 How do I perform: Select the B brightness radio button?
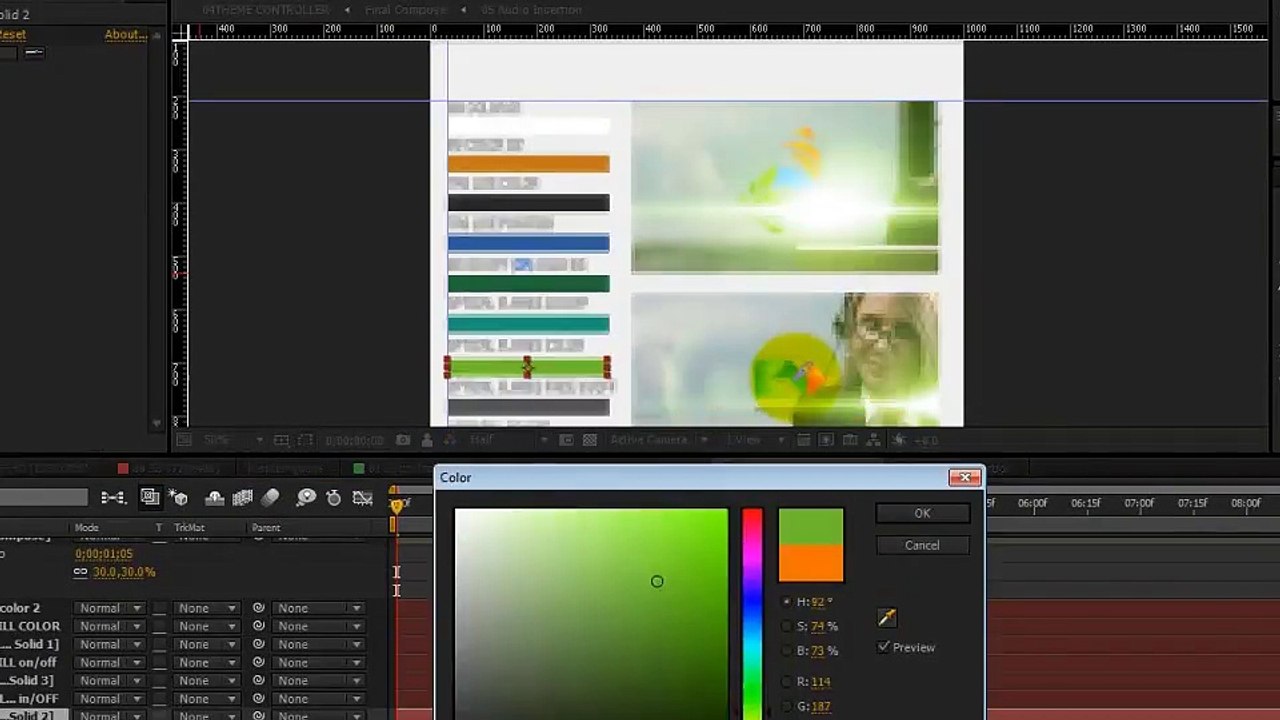(x=787, y=650)
